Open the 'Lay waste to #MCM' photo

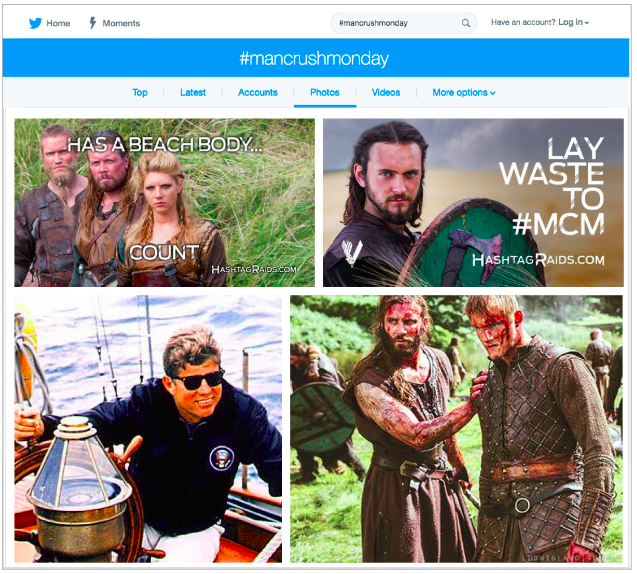(473, 203)
